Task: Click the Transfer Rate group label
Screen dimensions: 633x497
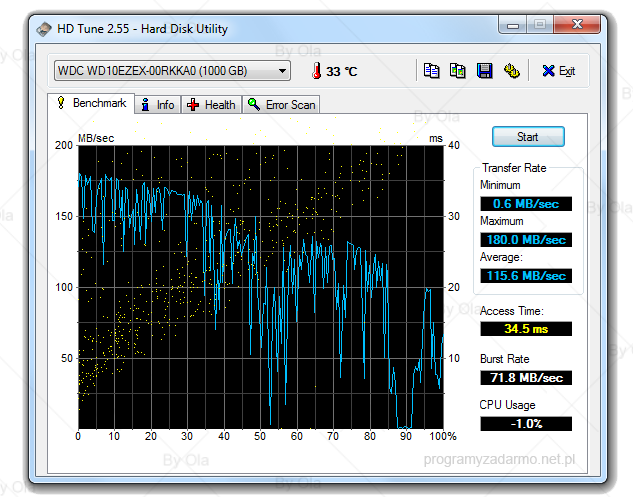Action: point(514,168)
